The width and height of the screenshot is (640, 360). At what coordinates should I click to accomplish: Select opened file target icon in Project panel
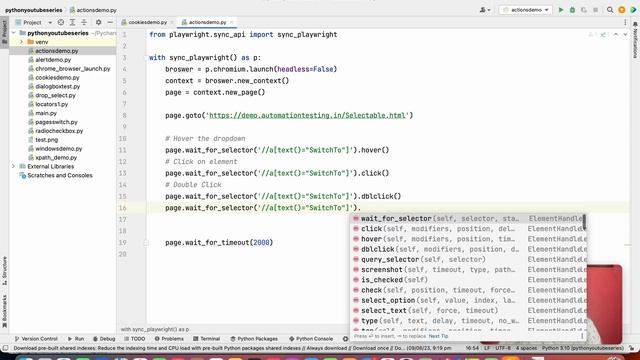point(61,22)
